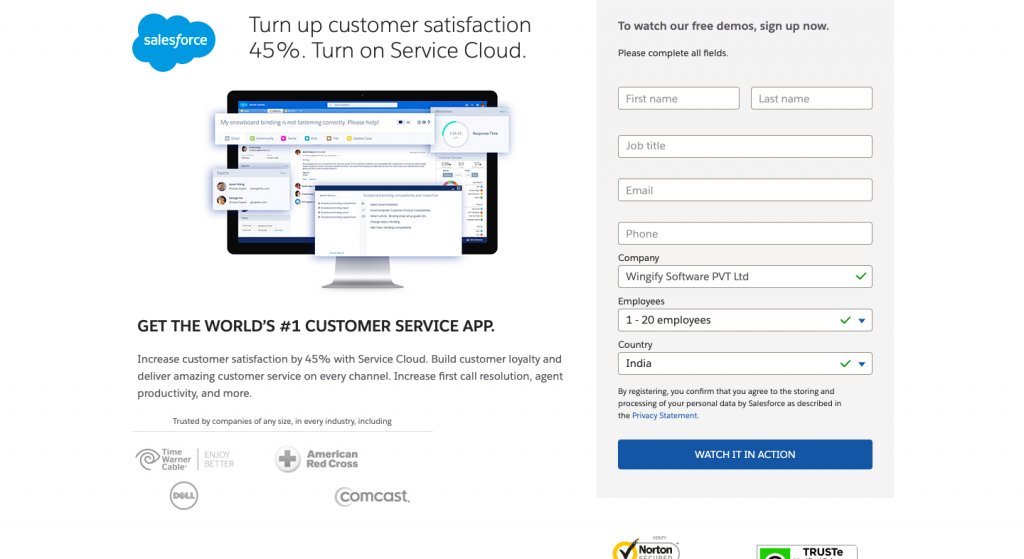This screenshot has width=1024, height=559.
Task: Focus the Last name field
Action: [x=811, y=99]
